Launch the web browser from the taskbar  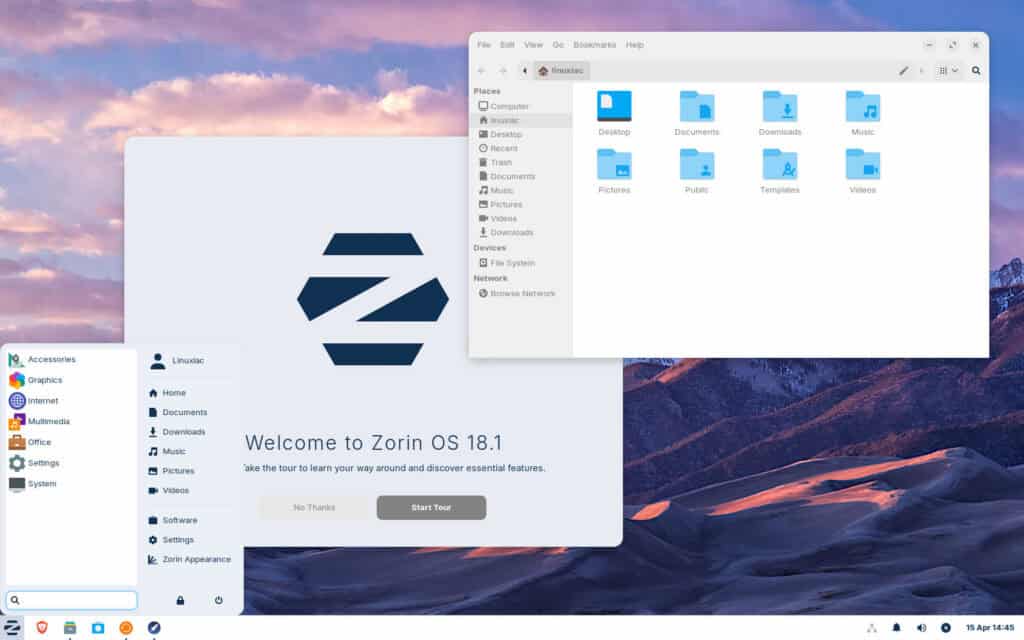pos(155,628)
